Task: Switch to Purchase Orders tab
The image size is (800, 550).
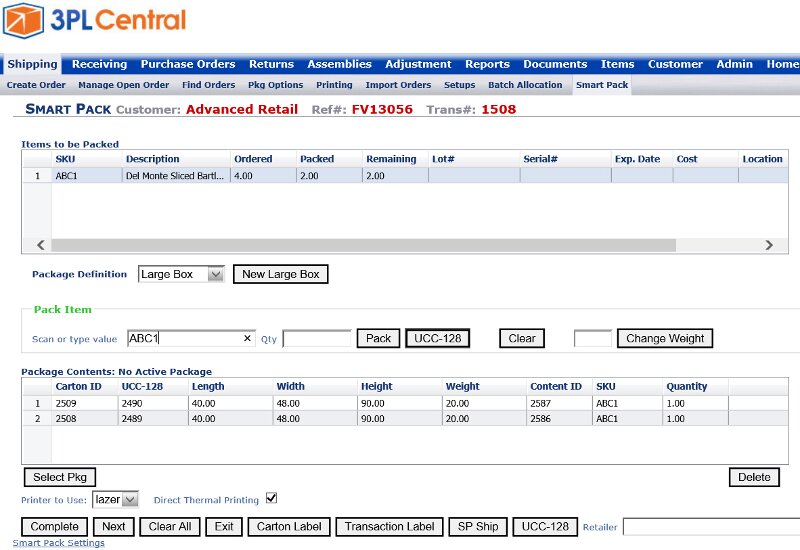Action: click(x=188, y=64)
